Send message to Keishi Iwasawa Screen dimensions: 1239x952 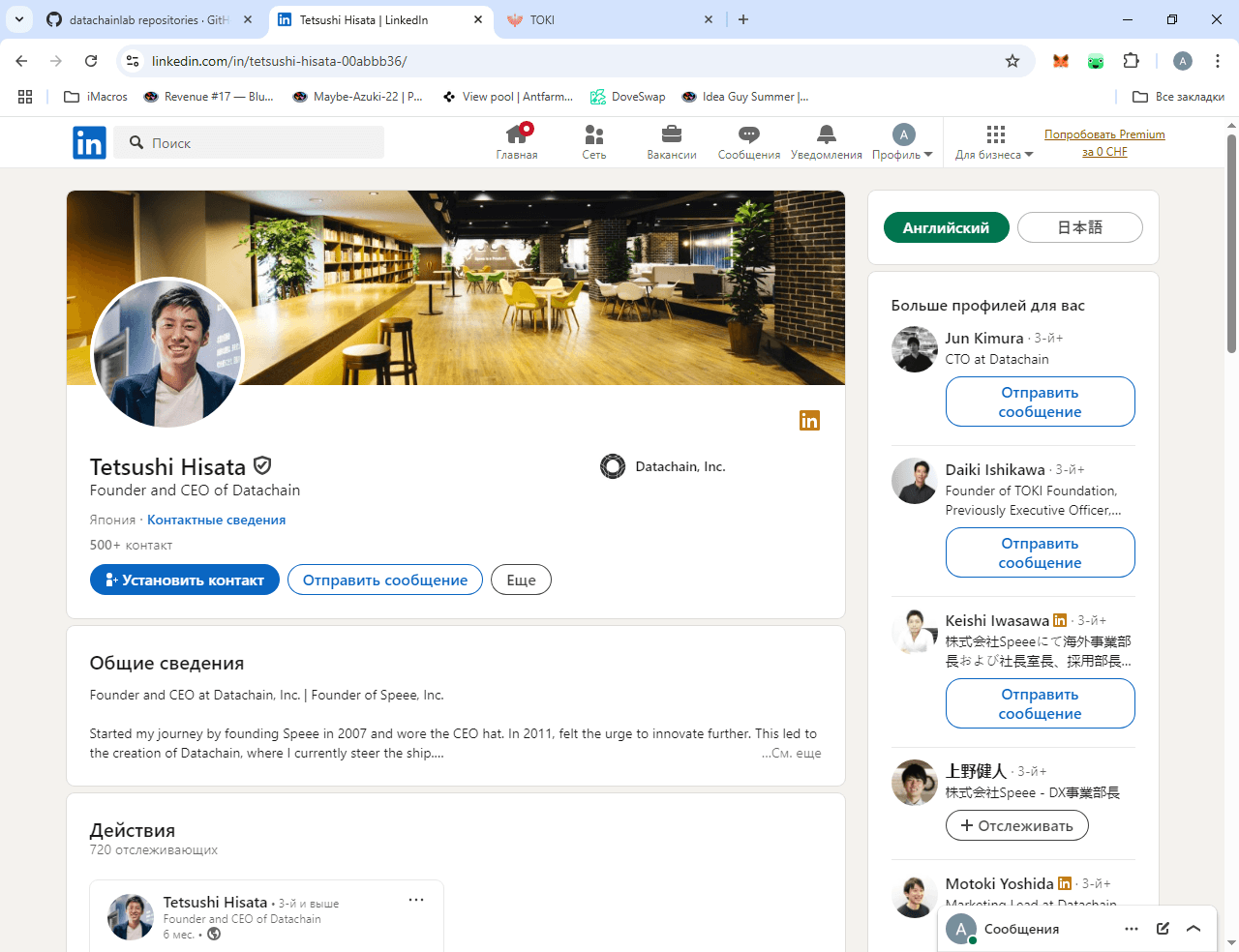point(1041,703)
